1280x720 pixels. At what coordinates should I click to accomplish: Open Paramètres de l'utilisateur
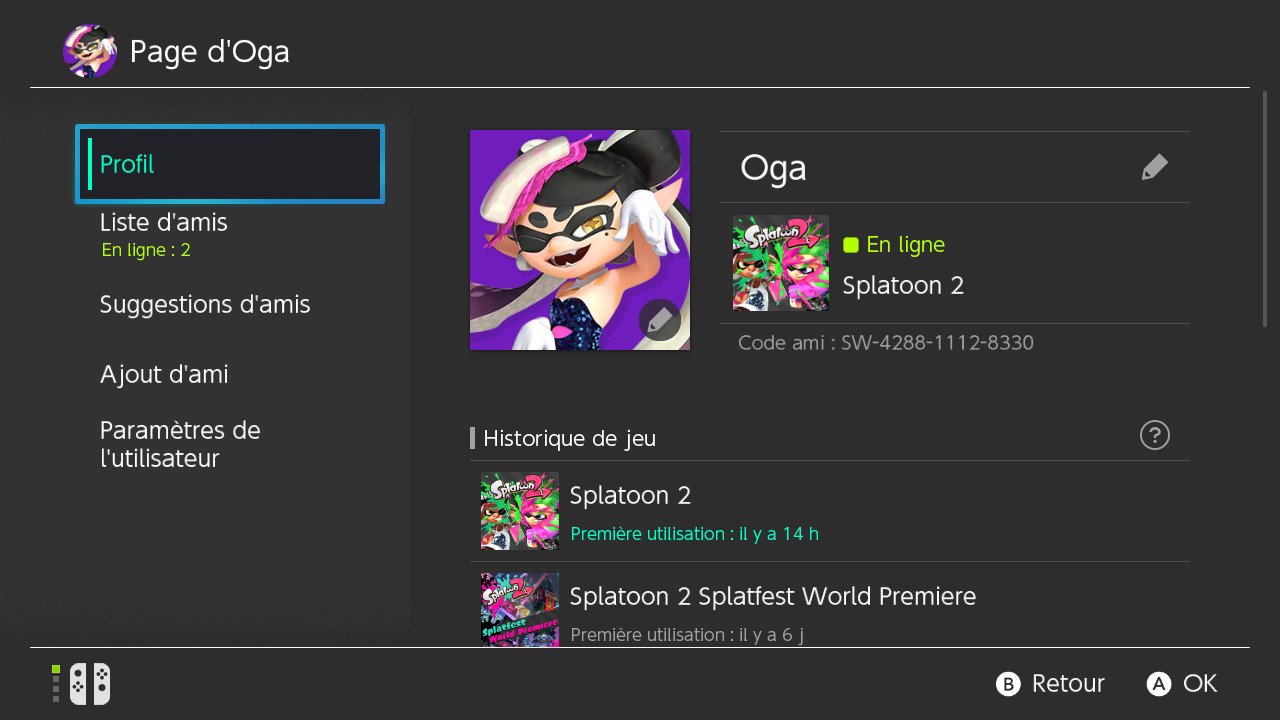click(180, 444)
